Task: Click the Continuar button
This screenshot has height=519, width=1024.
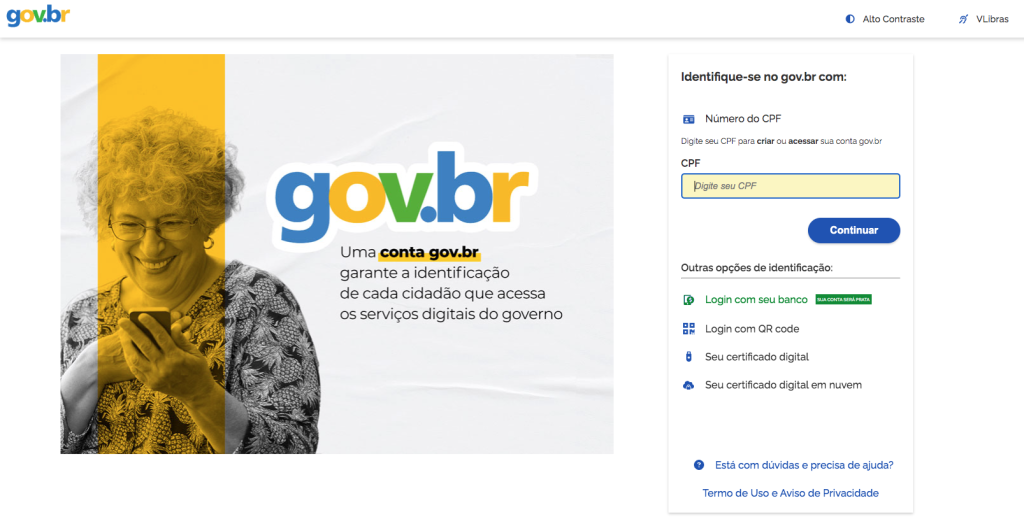Action: coord(854,230)
